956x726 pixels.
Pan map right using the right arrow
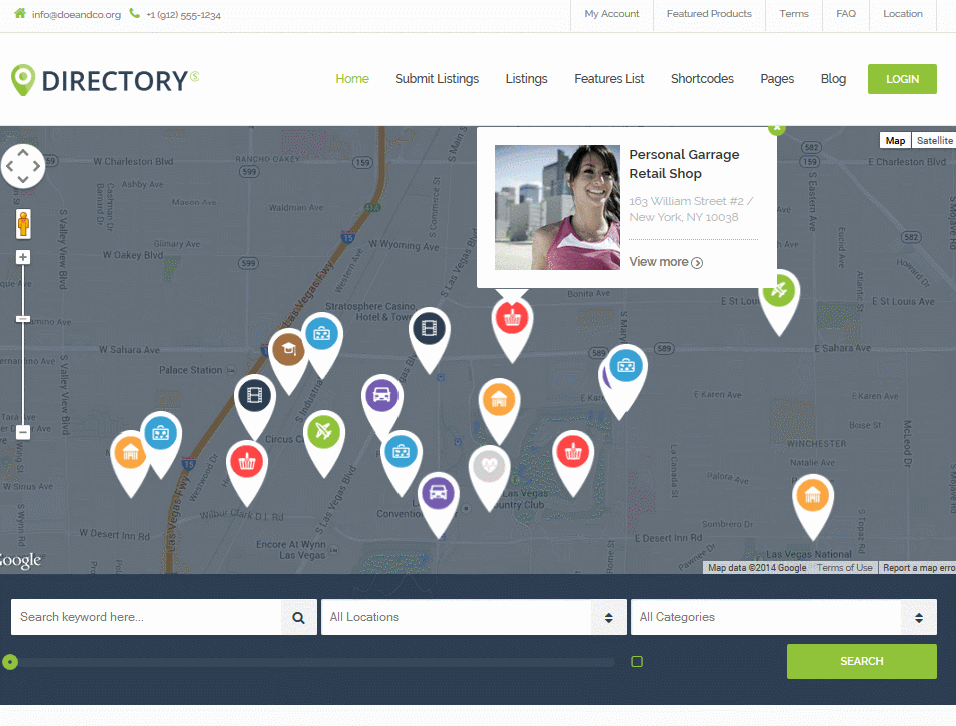[36, 165]
